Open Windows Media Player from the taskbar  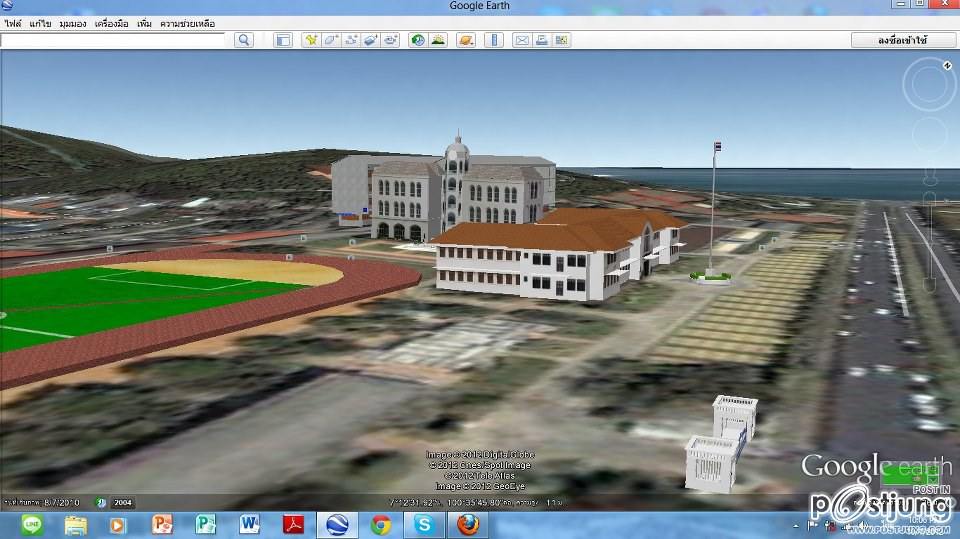point(118,525)
